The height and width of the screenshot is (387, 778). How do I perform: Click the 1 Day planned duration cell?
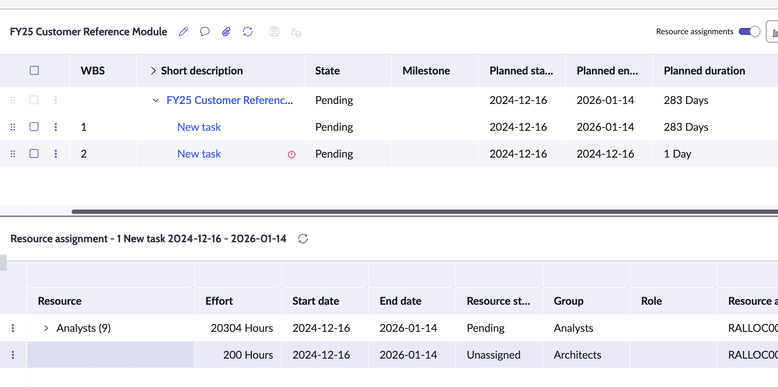[715, 154]
